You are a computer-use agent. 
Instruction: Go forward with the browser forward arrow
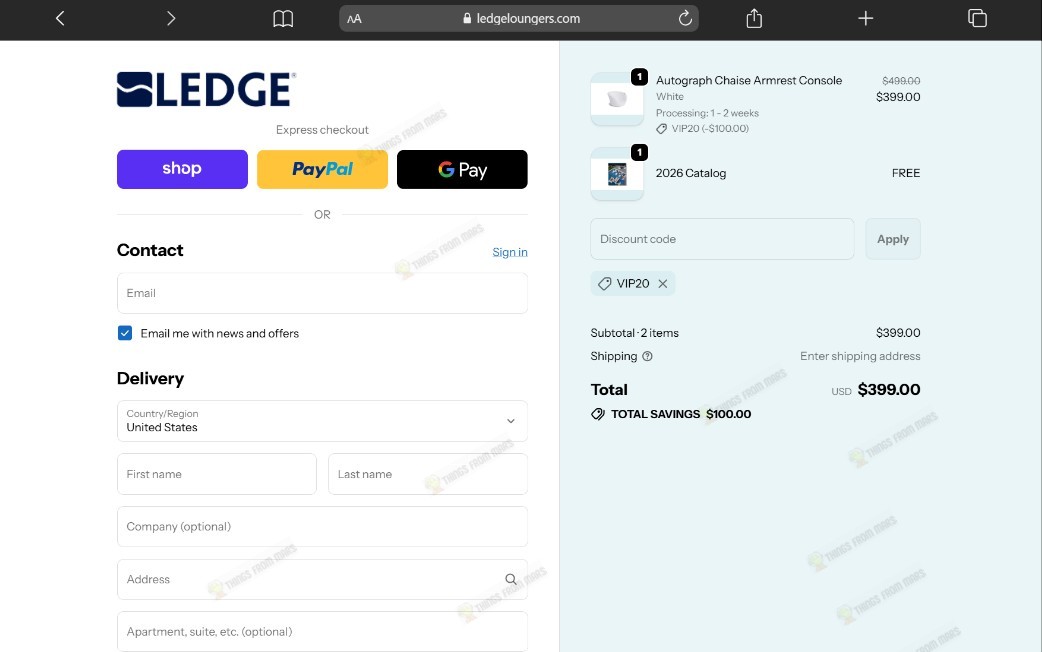(x=171, y=18)
